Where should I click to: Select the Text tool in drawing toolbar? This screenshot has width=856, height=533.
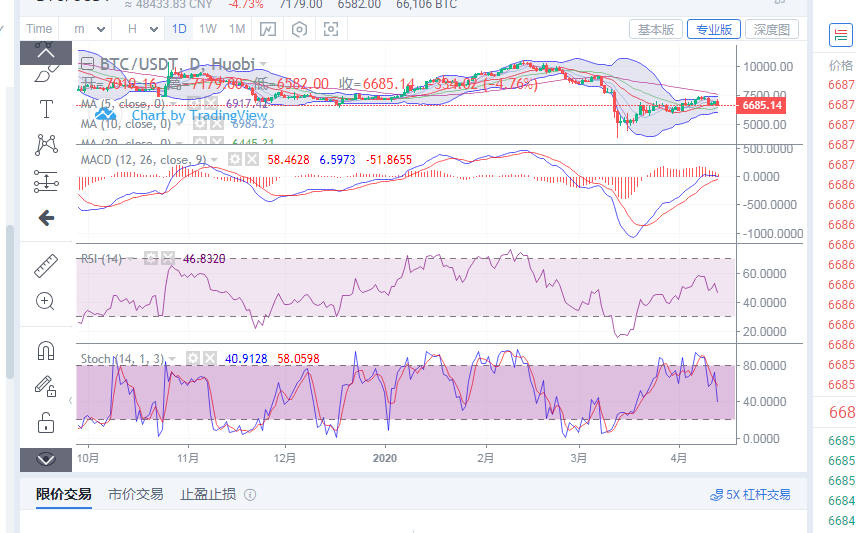(46, 109)
